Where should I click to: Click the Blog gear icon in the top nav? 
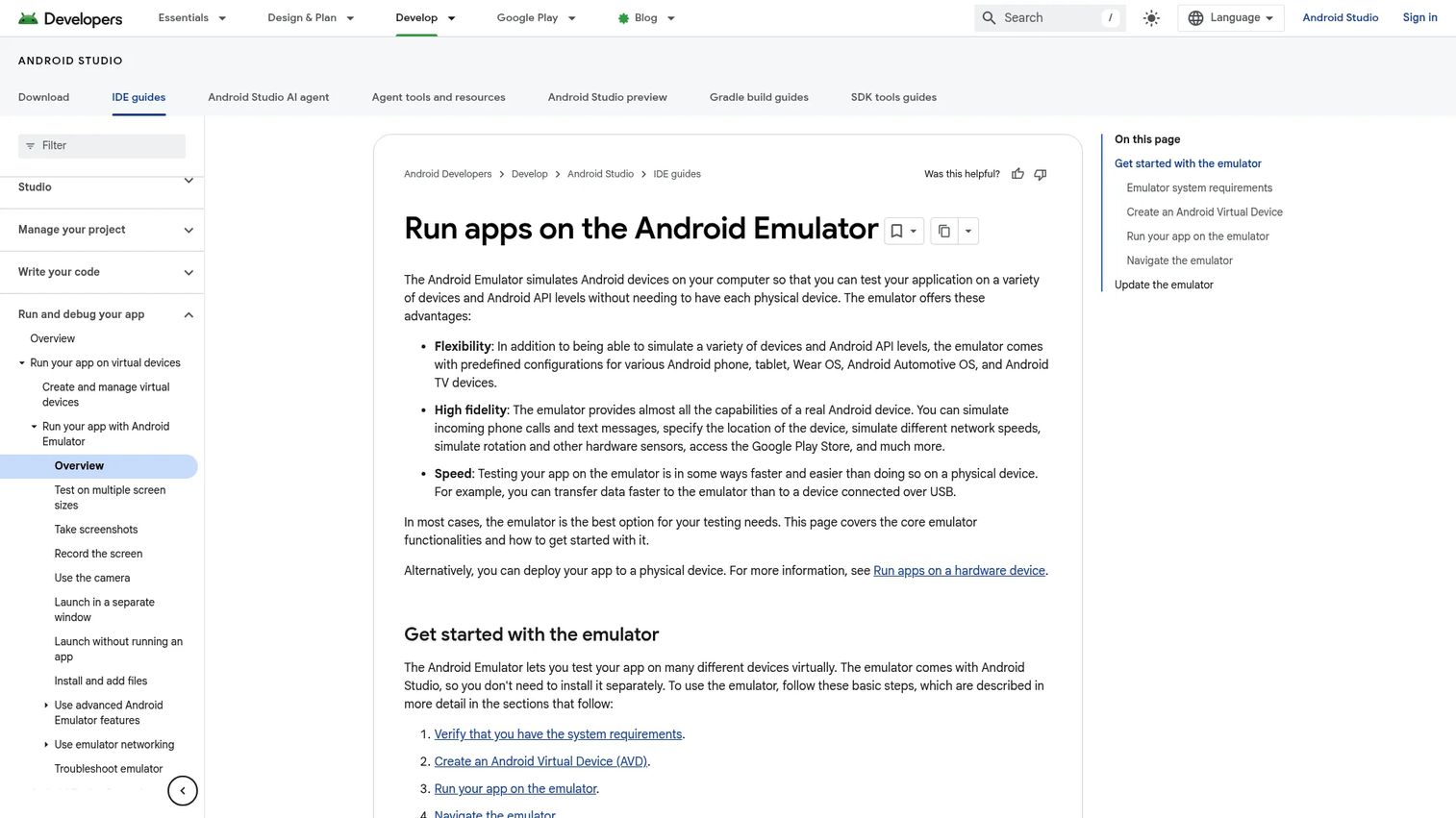623,18
